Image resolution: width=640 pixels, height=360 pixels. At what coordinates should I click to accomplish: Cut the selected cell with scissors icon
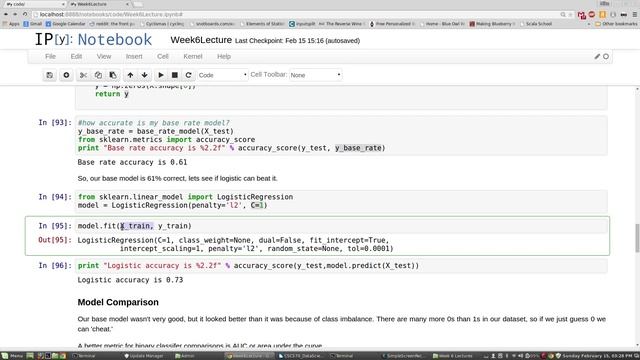pyautogui.click(x=83, y=75)
